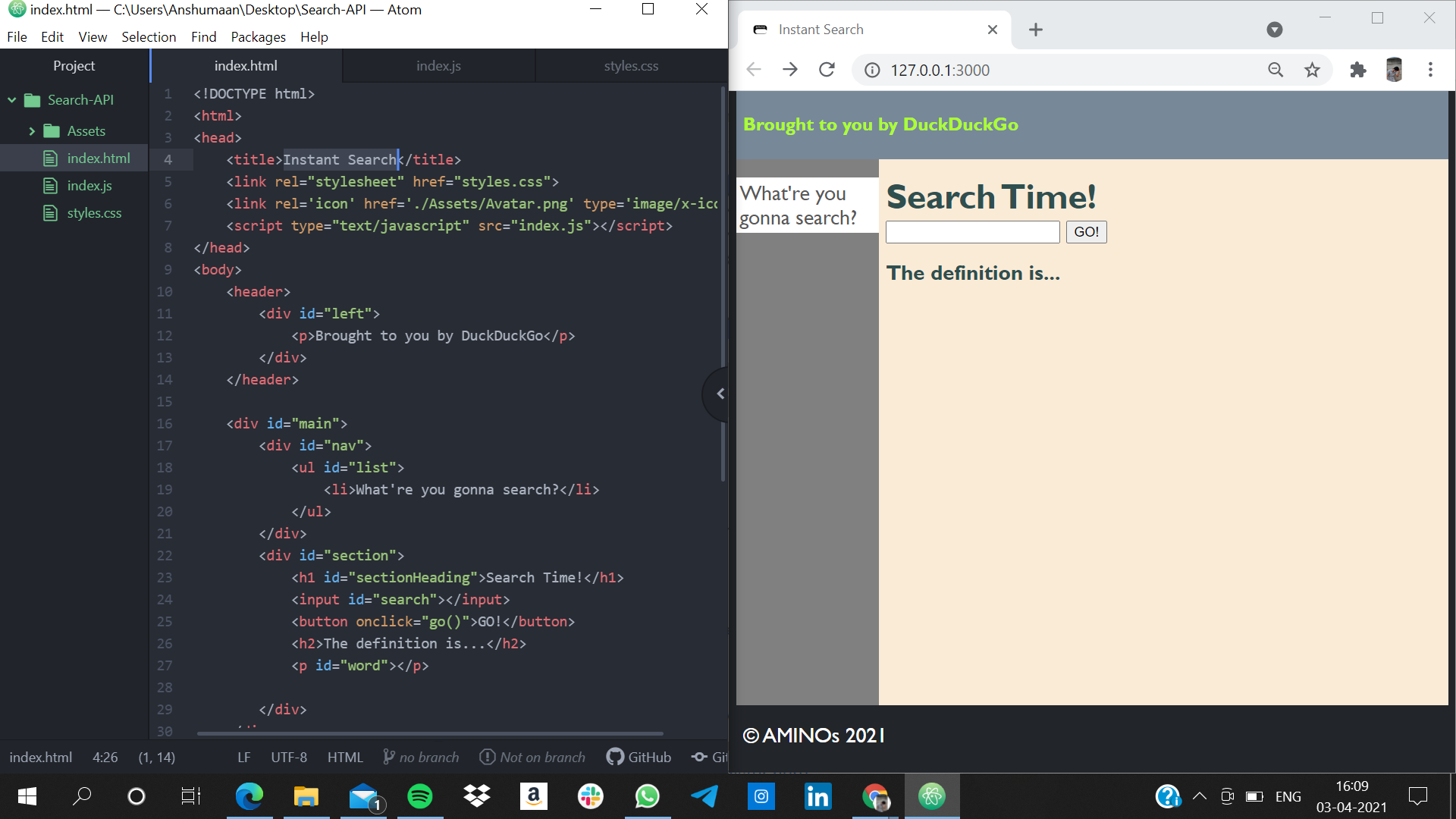Select styles.css in the project tree
Image resolution: width=1456 pixels, height=819 pixels.
click(x=94, y=213)
